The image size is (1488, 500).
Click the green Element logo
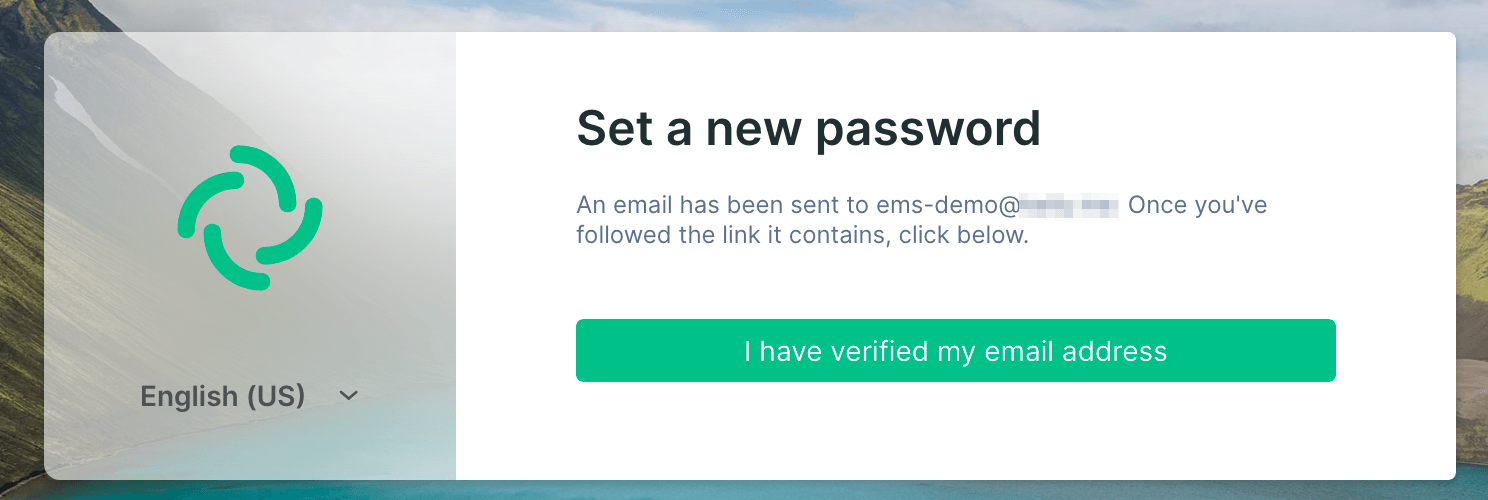coord(250,218)
